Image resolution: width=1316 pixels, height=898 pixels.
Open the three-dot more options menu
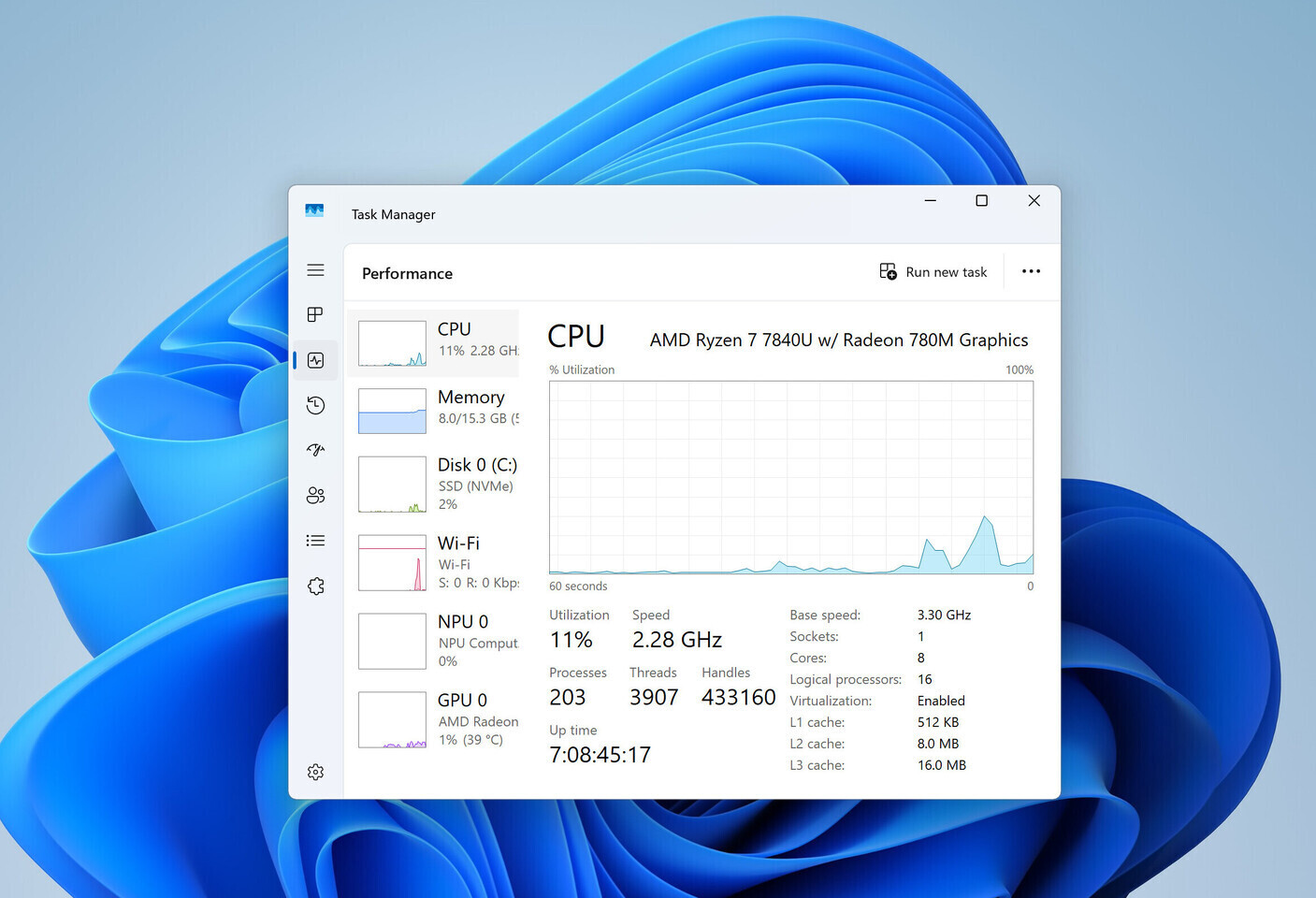[x=1031, y=271]
